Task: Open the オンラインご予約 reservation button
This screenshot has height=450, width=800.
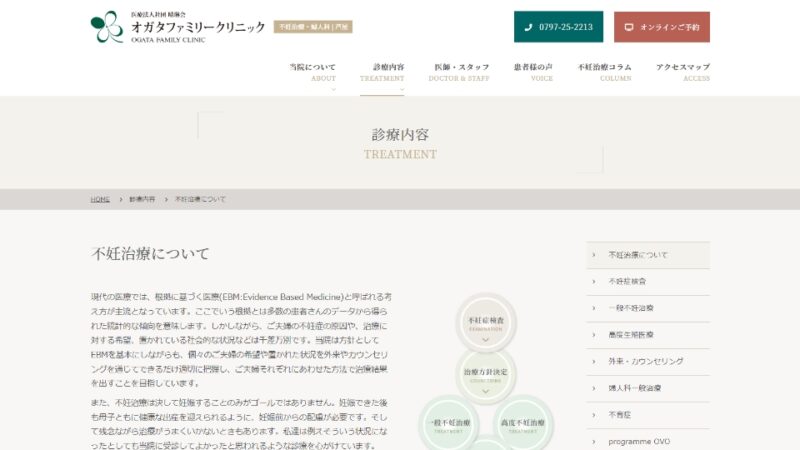Action: pos(662,27)
